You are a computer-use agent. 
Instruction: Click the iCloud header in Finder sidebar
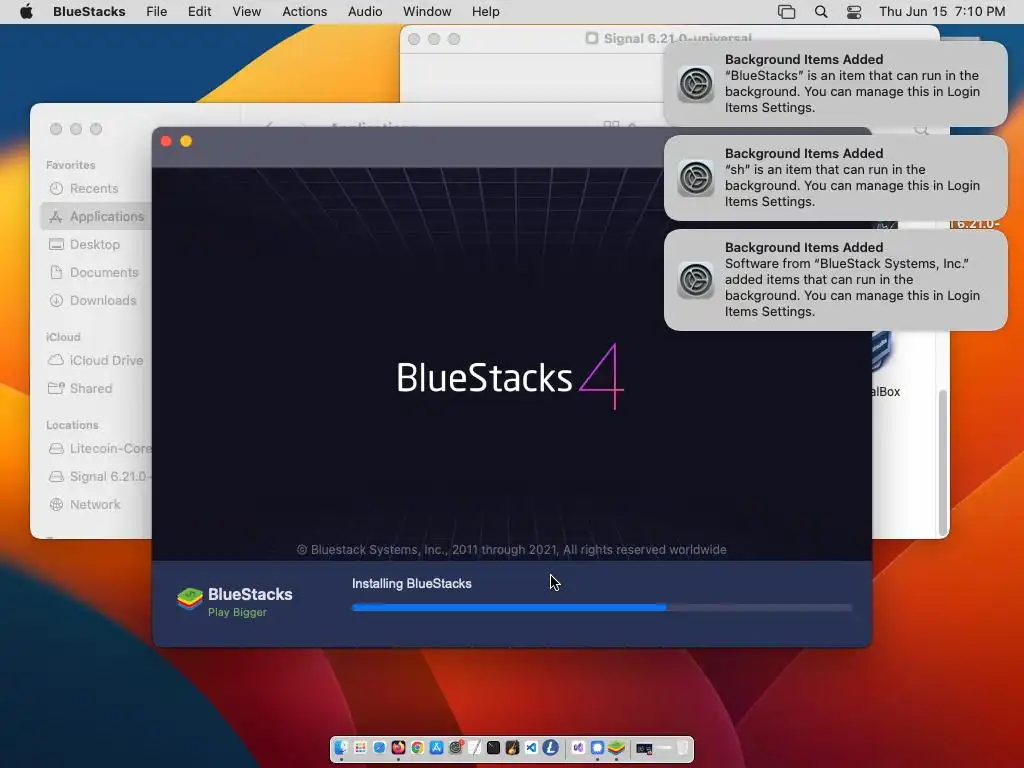pyautogui.click(x=63, y=337)
